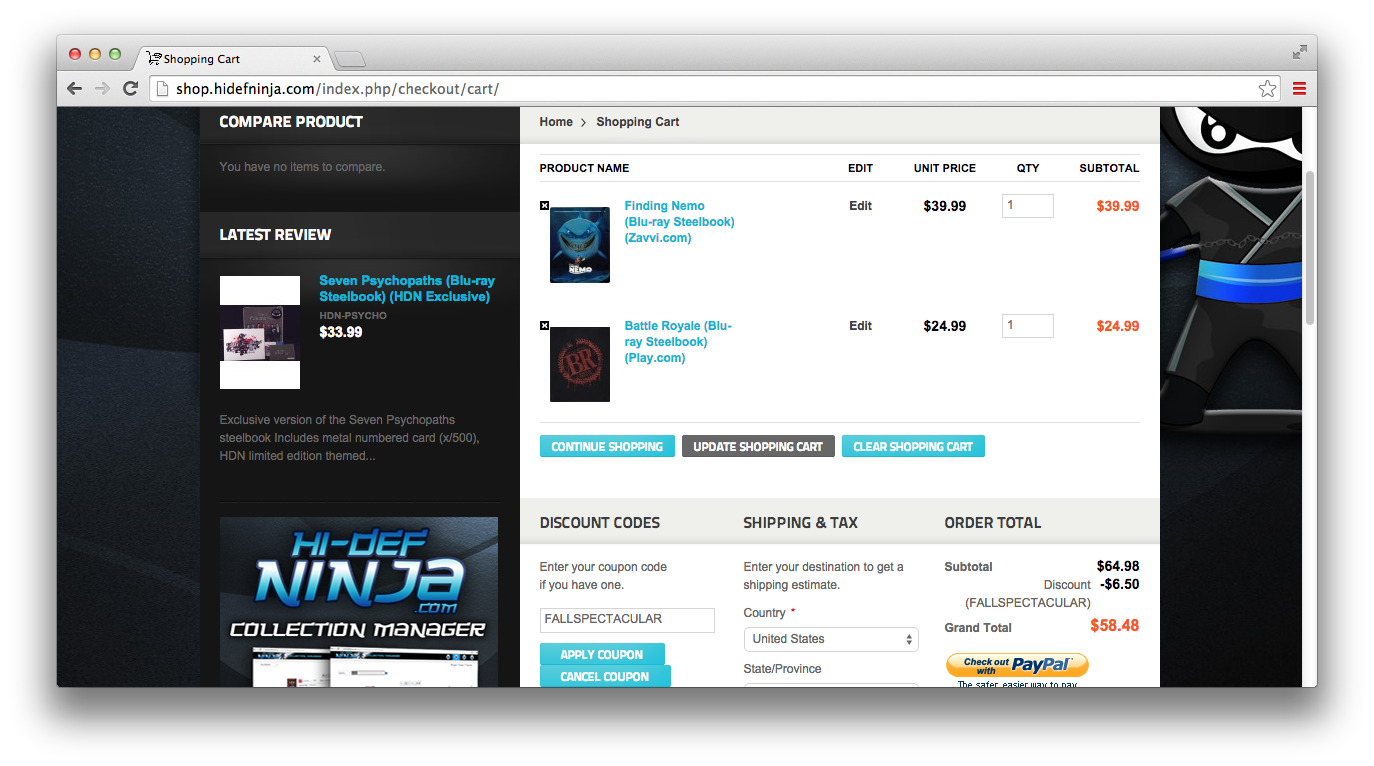
Task: Click the $64.98 subtotal amount
Action: tap(1118, 566)
